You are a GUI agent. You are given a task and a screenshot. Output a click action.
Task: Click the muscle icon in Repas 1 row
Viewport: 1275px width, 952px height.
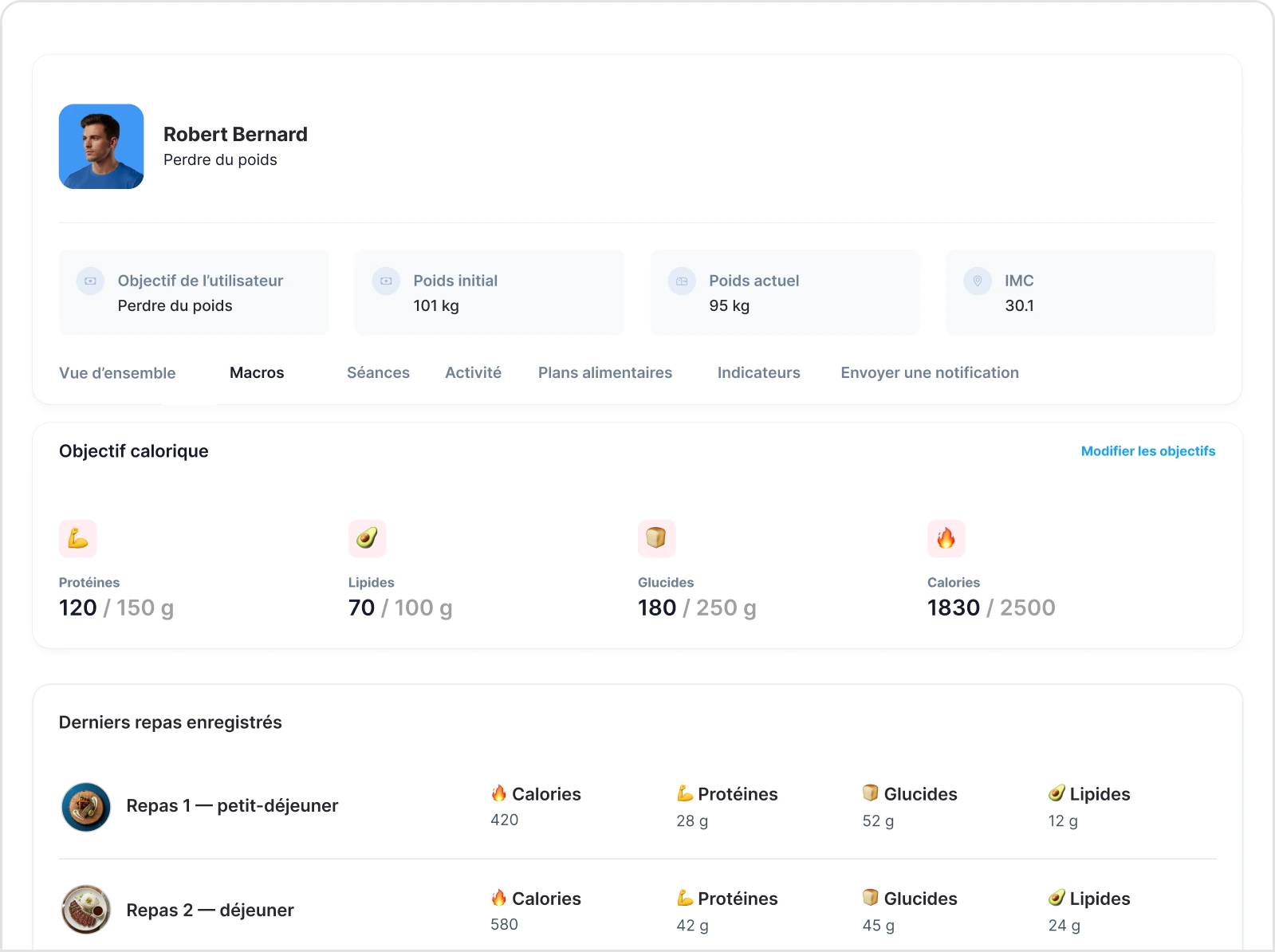point(685,793)
